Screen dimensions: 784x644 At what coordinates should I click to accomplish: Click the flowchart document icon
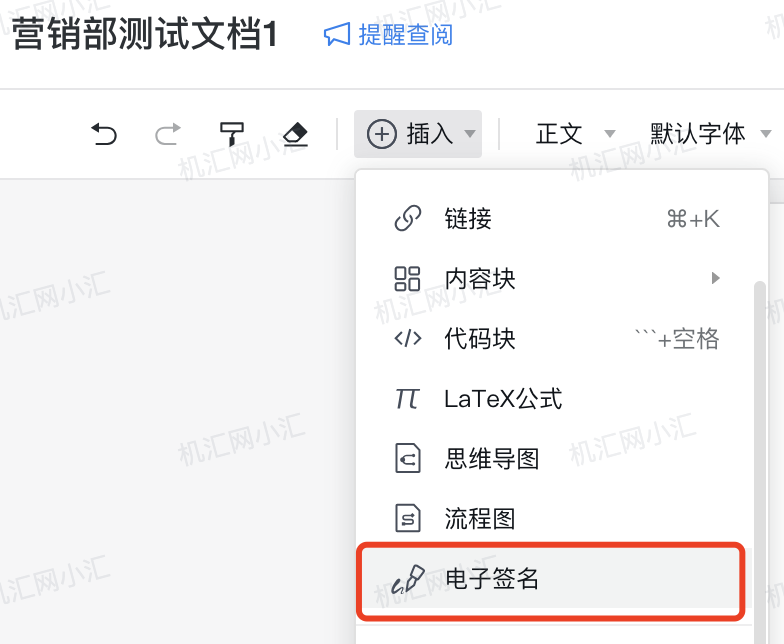coord(408,518)
